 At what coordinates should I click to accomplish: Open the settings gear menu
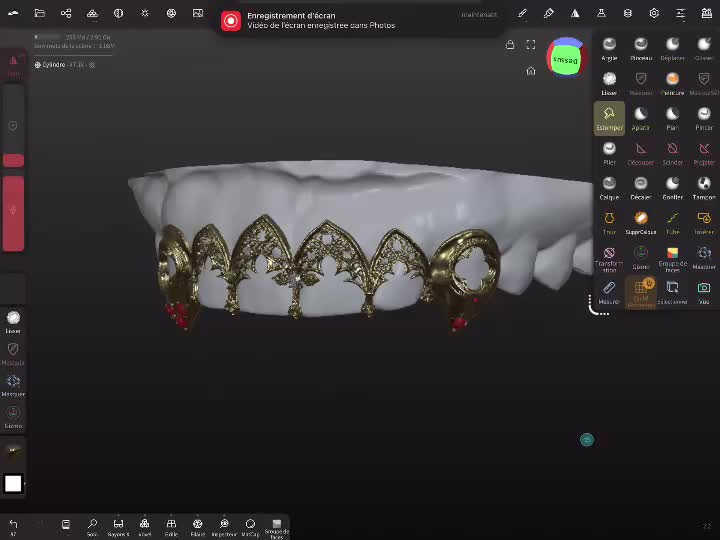654,14
